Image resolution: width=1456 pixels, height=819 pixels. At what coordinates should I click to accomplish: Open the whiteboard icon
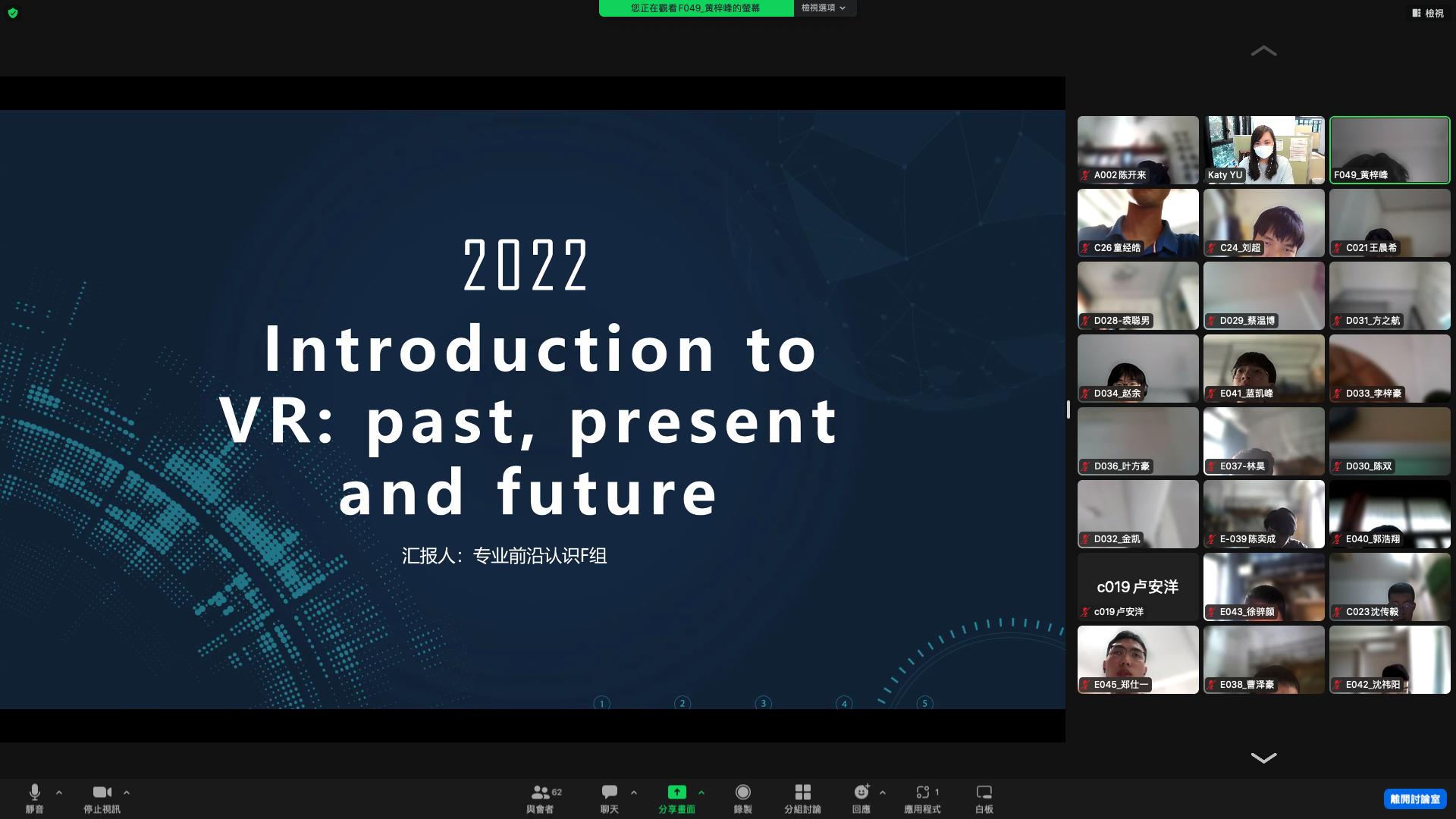point(984,792)
